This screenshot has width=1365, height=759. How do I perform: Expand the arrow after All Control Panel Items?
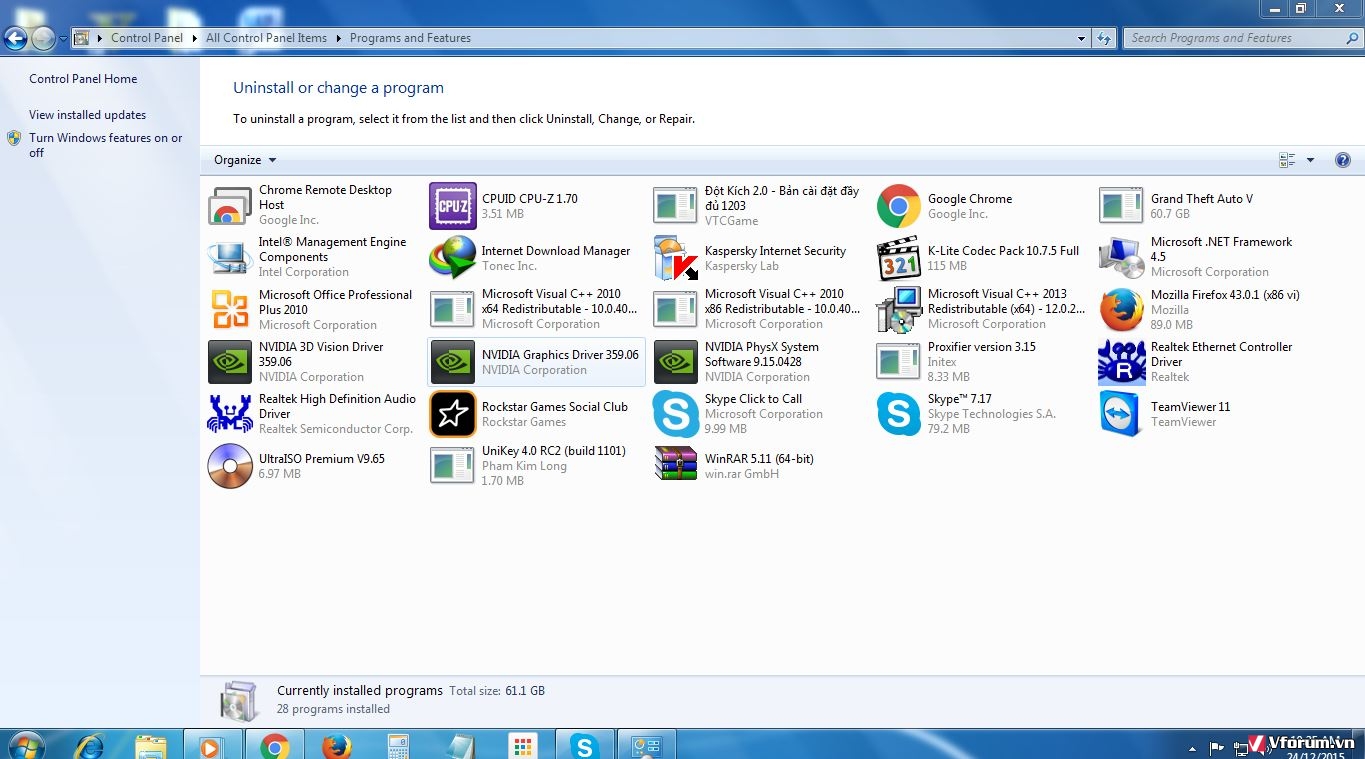tap(338, 38)
